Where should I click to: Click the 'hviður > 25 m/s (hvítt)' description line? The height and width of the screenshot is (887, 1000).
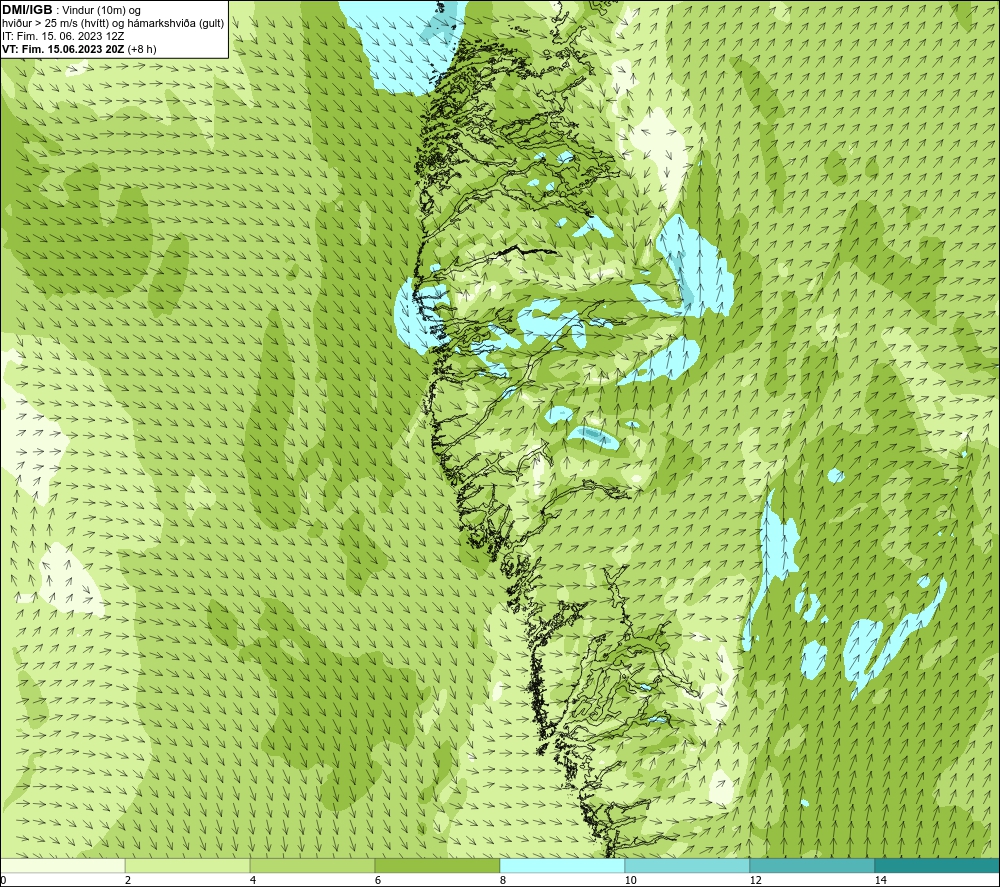[x=113, y=24]
